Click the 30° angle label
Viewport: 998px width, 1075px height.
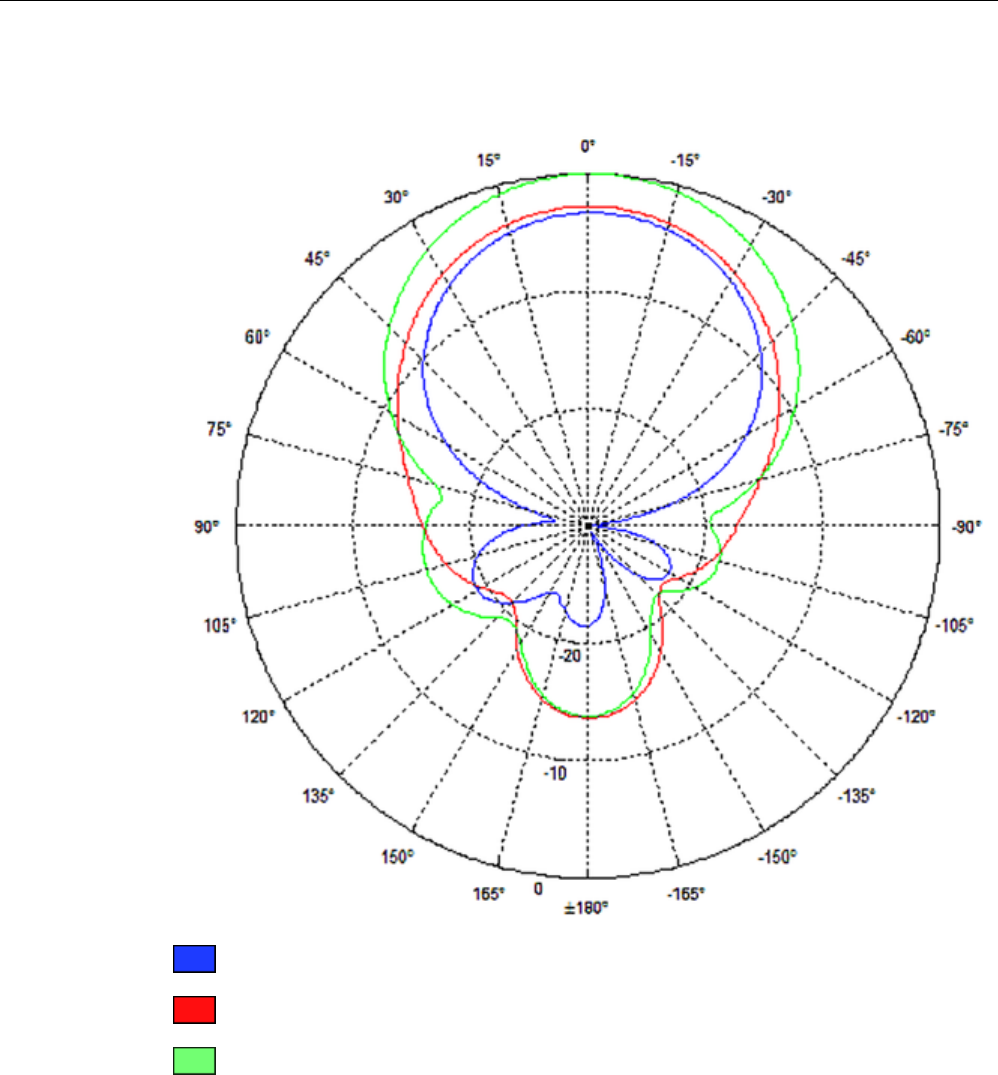point(396,197)
